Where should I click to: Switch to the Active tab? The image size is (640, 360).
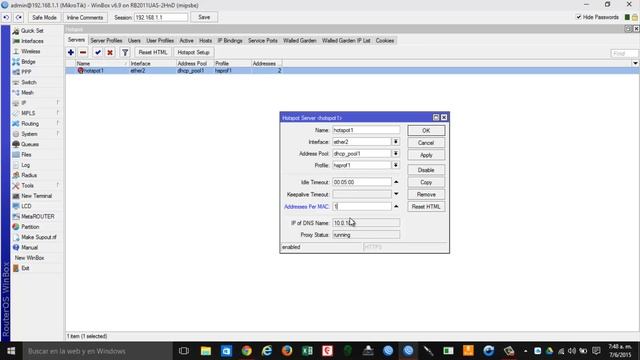(x=187, y=40)
